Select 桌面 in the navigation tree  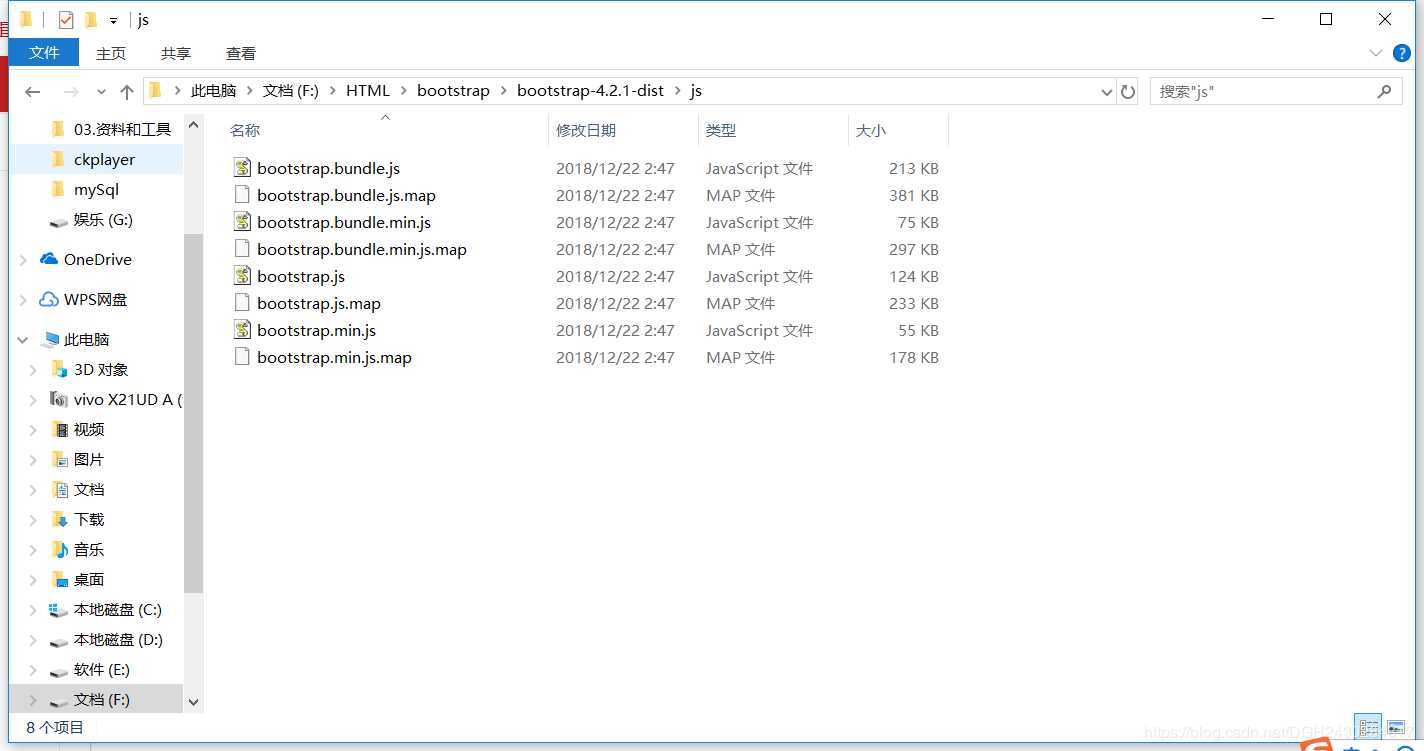[96, 579]
